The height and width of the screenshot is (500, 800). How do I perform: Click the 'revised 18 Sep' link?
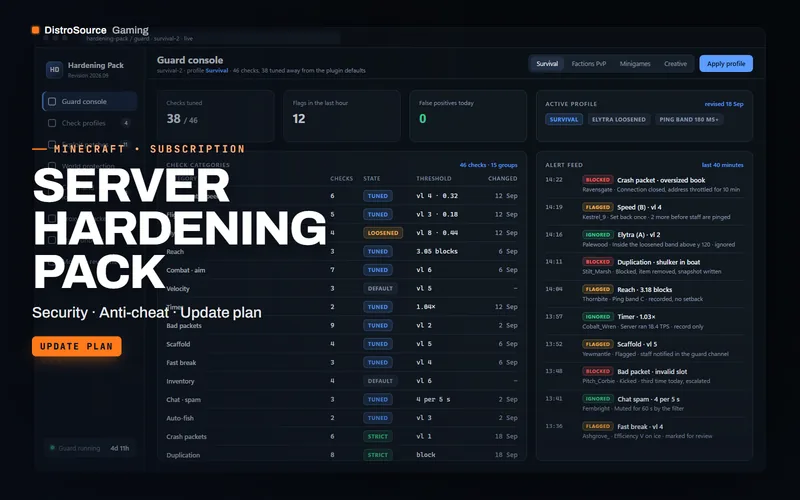coord(724,104)
